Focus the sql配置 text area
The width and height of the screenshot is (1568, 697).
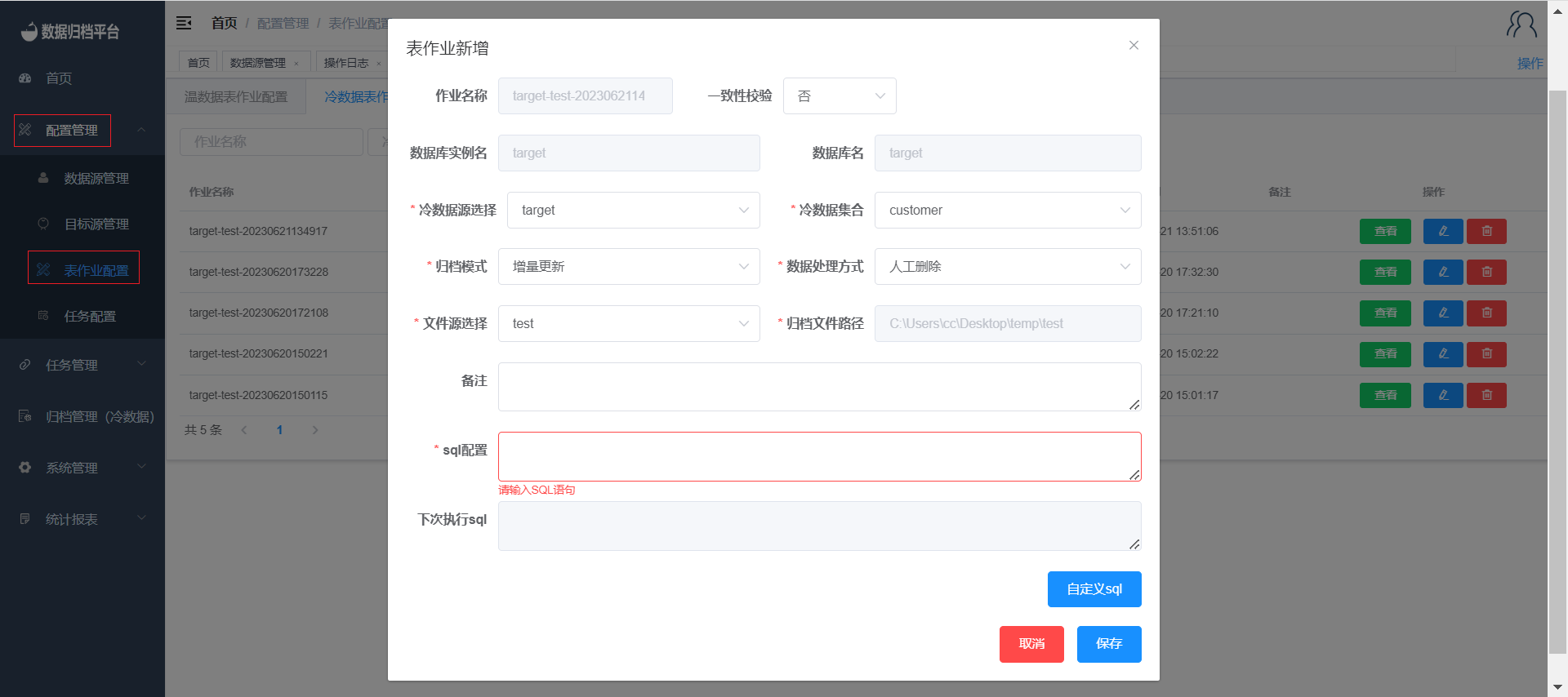tap(819, 456)
